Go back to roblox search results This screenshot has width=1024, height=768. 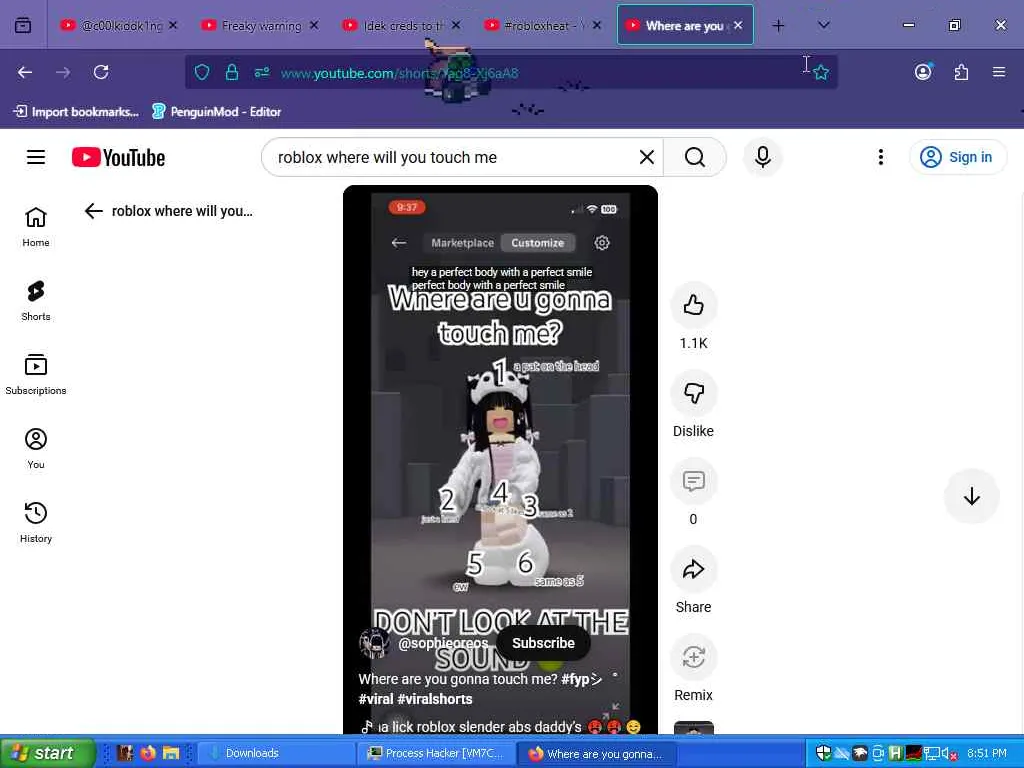click(94, 211)
